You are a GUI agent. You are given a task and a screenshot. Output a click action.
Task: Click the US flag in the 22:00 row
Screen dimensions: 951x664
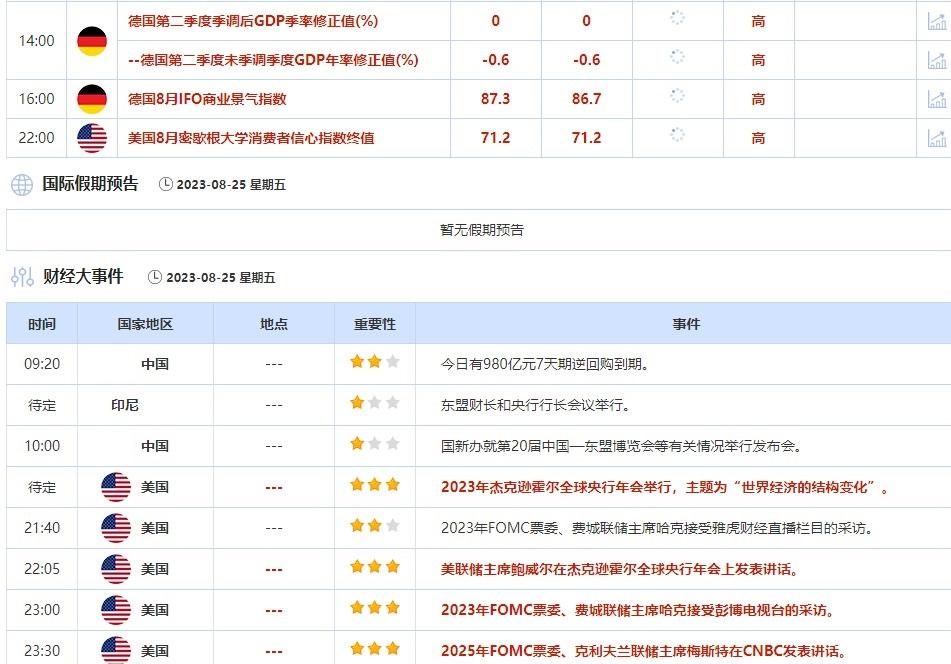pyautogui.click(x=92, y=138)
